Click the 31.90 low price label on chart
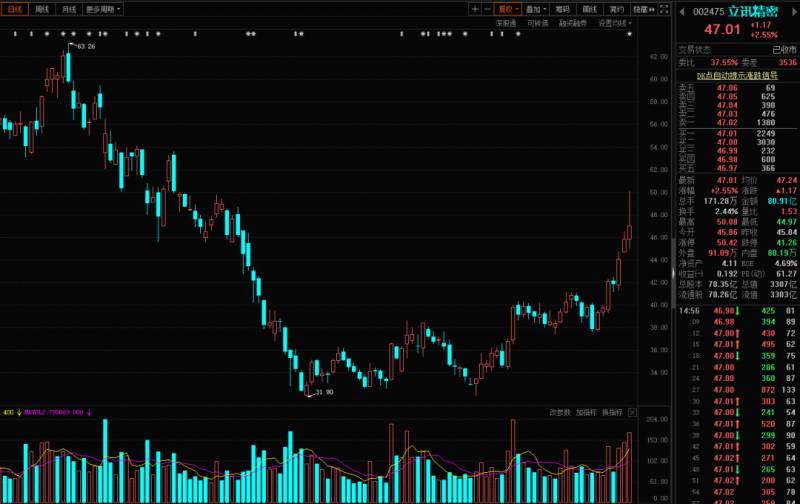Viewport: 800px width, 504px height. click(324, 392)
